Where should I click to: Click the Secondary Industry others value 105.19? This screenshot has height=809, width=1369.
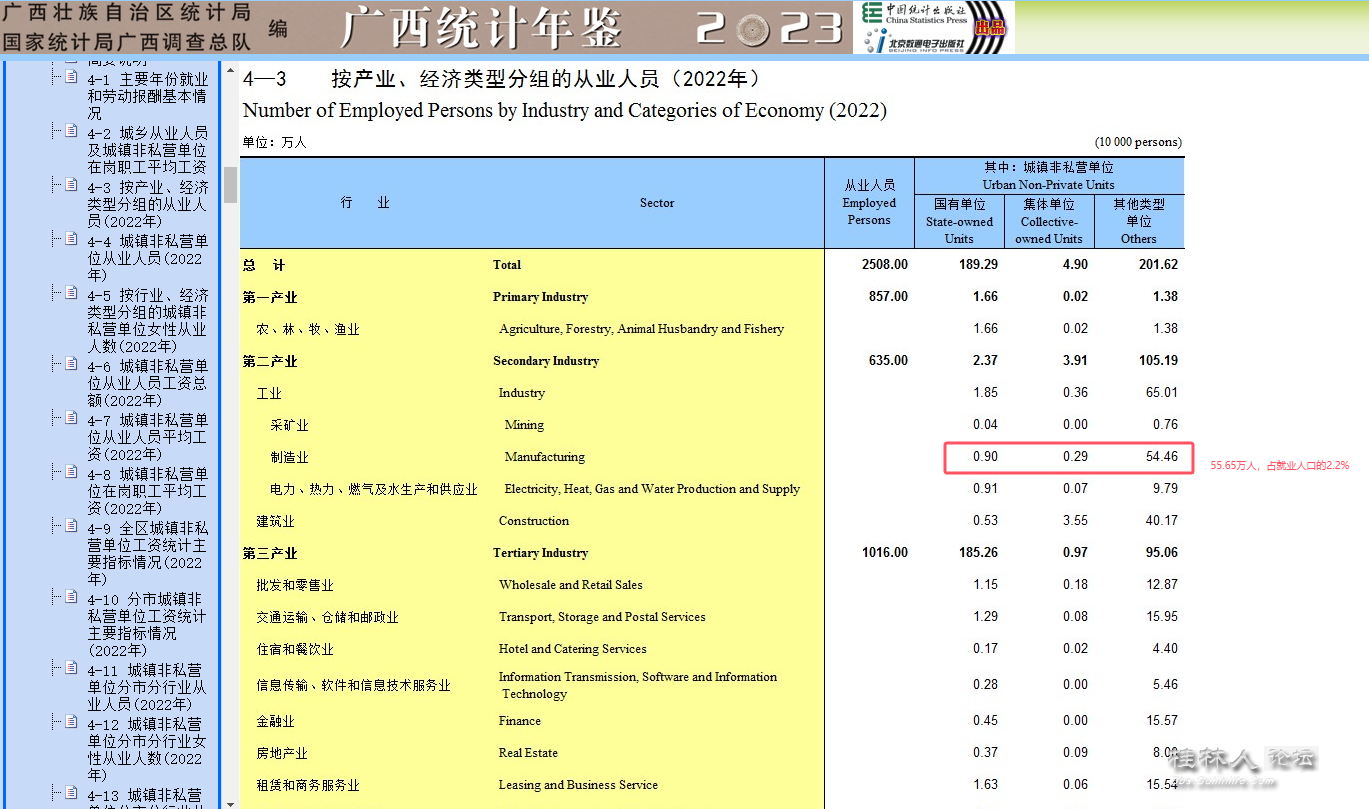(1157, 361)
